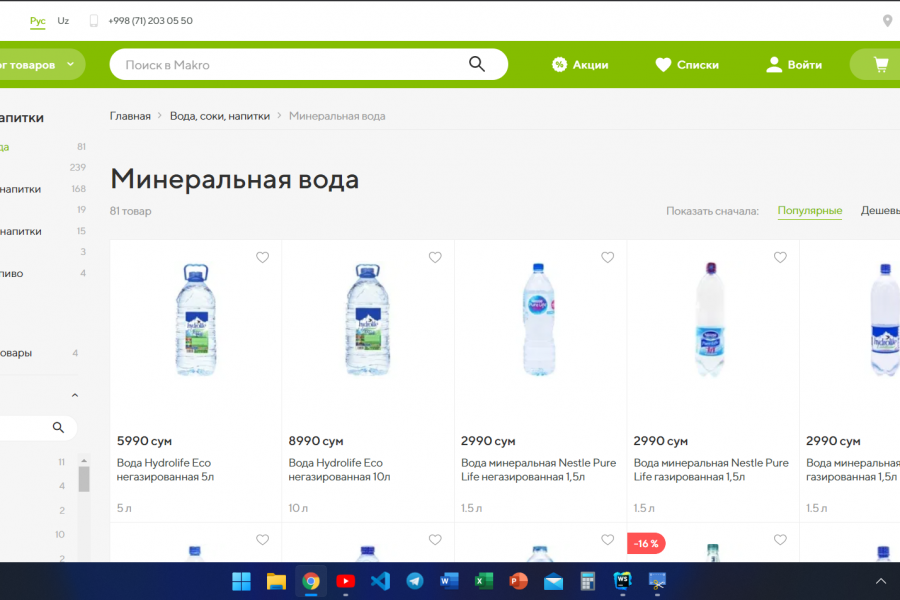Click the 5990 сум price text
Screen dimensions: 900x600
[144, 441]
